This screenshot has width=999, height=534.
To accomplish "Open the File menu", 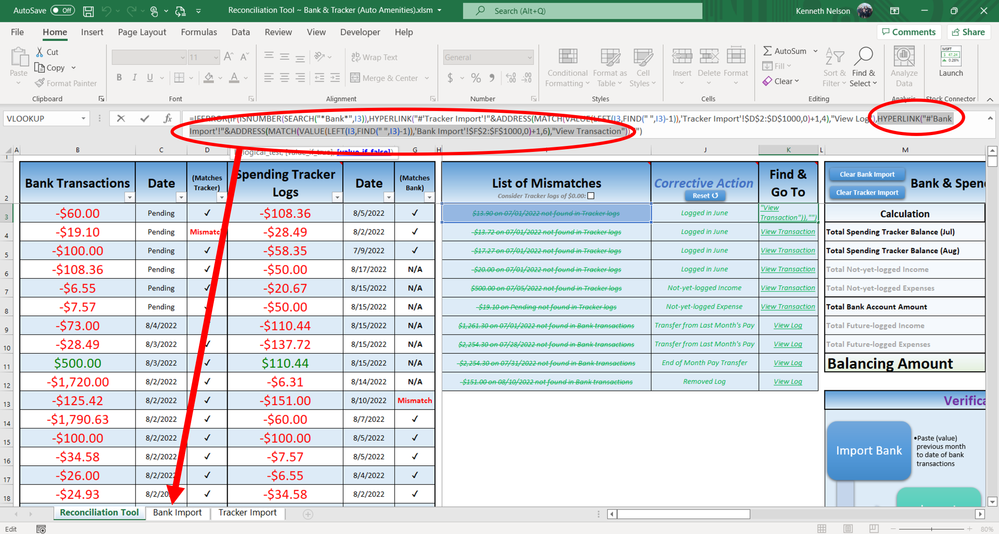I will pos(17,32).
